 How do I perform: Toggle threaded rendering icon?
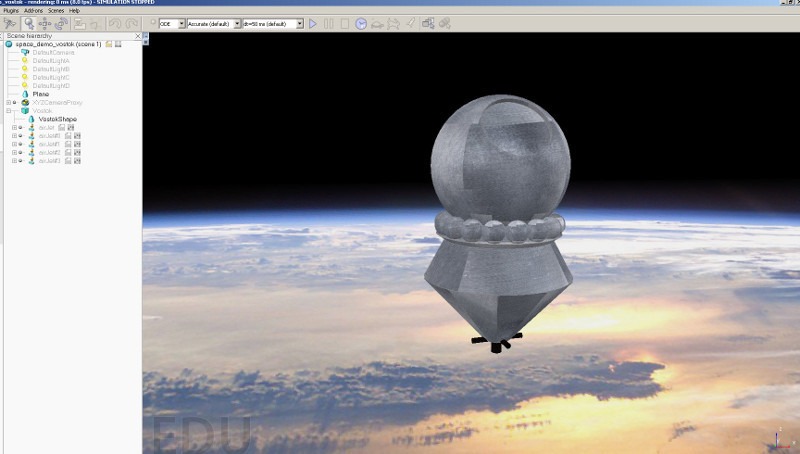tap(410, 23)
